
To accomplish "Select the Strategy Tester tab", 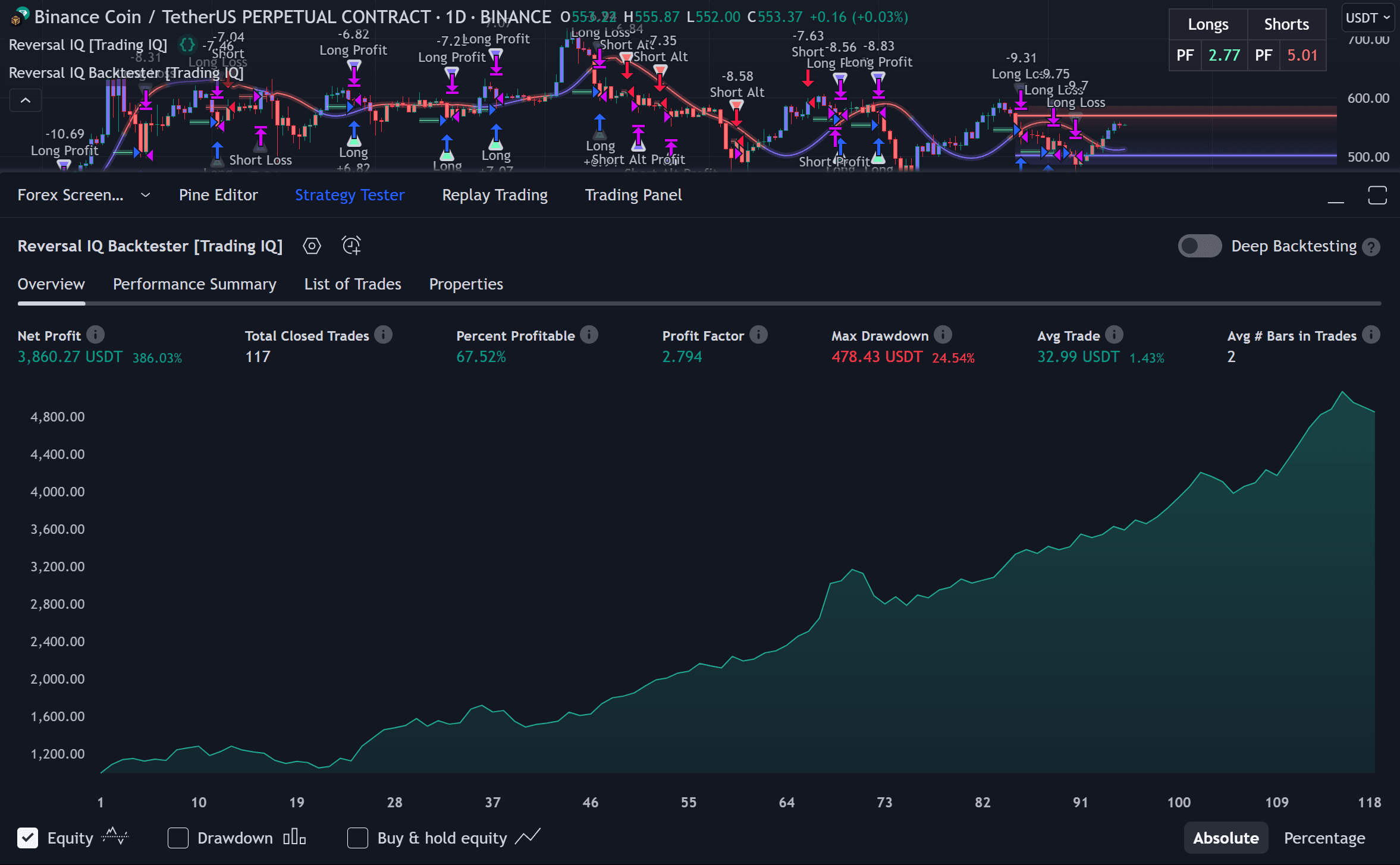I will (x=350, y=195).
